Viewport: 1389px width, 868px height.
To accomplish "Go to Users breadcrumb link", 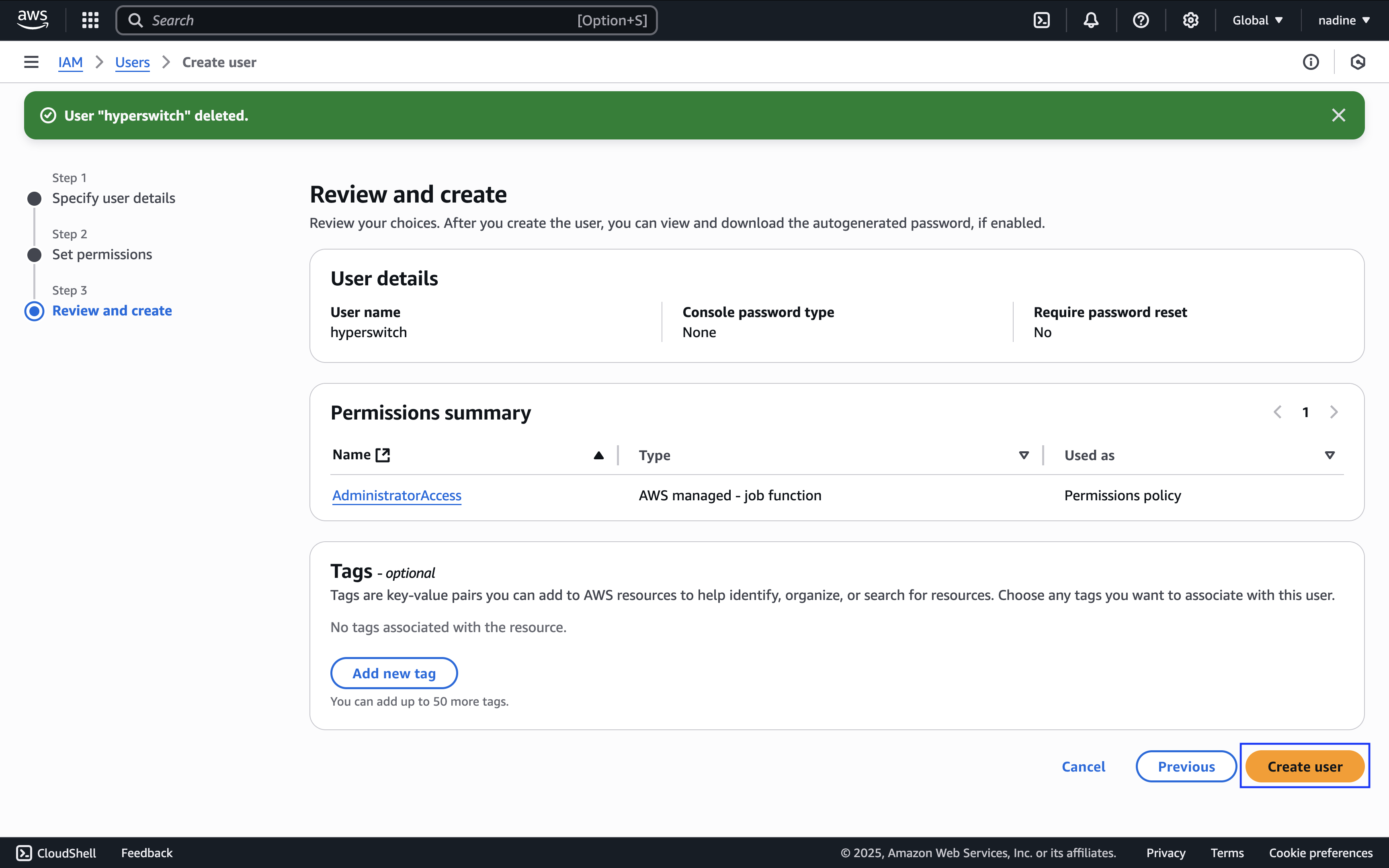I will point(132,62).
